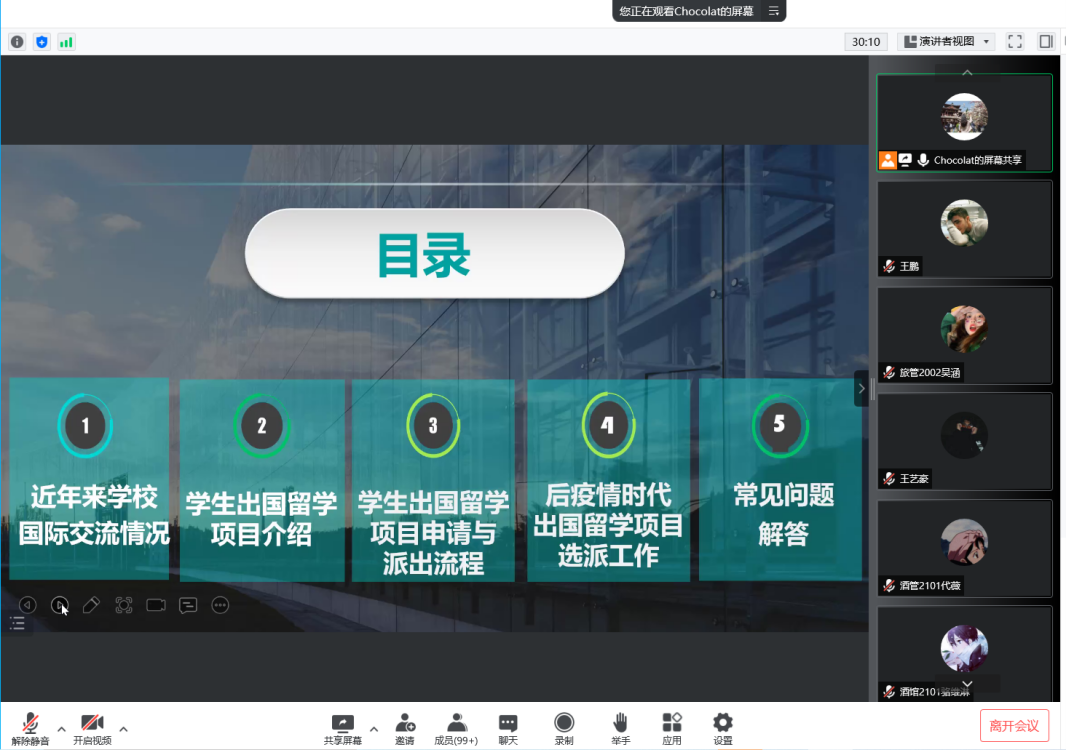Viewport: 1066px width, 750px height.
Task: Select the pen tool on the slide toolbar
Action: [91, 605]
